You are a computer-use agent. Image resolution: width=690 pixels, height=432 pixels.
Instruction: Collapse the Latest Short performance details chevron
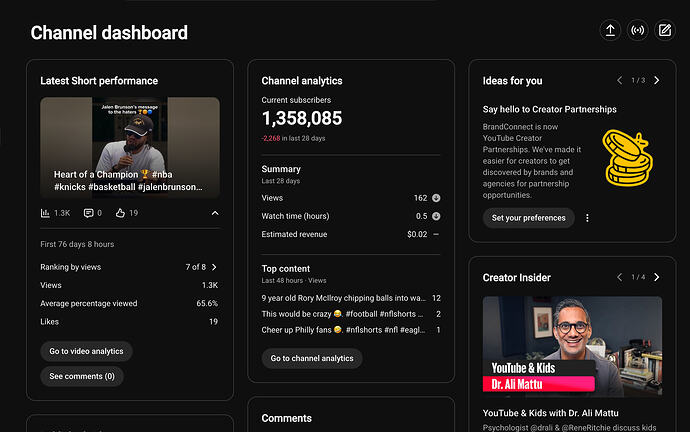click(x=215, y=213)
